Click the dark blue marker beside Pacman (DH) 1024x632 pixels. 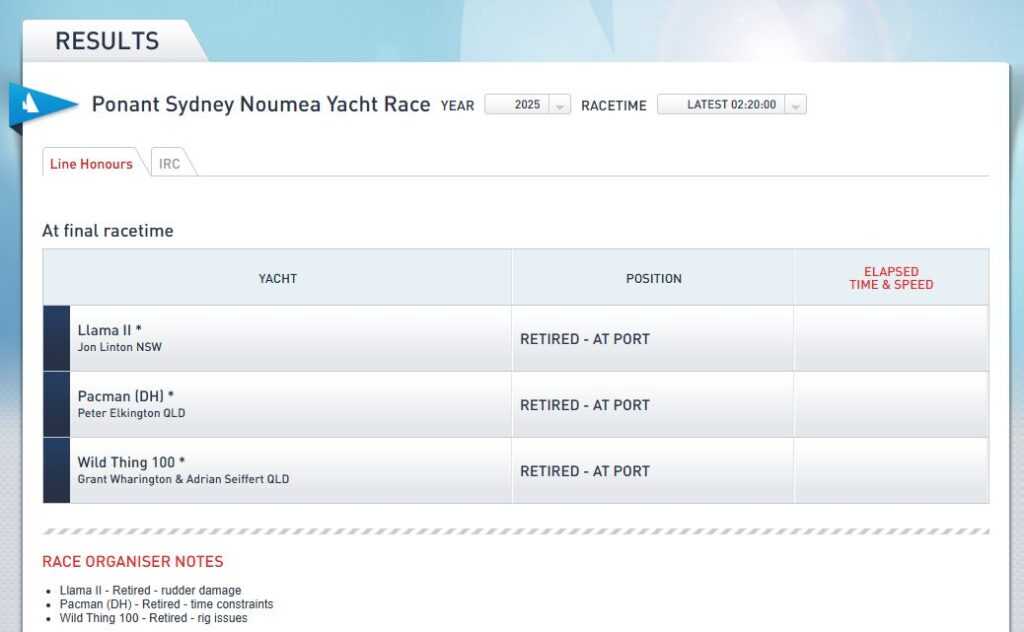(x=56, y=404)
